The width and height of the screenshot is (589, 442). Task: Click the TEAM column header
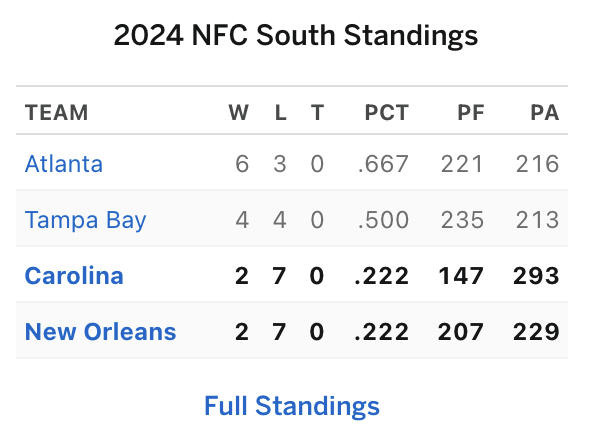56,113
